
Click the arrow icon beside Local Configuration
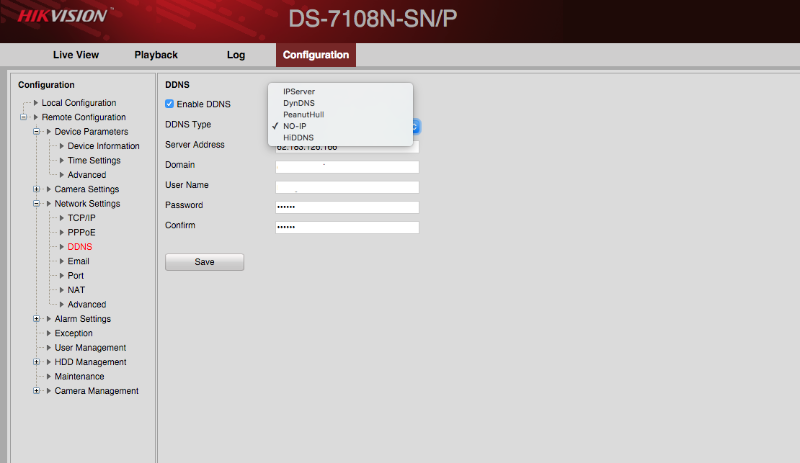(36, 103)
